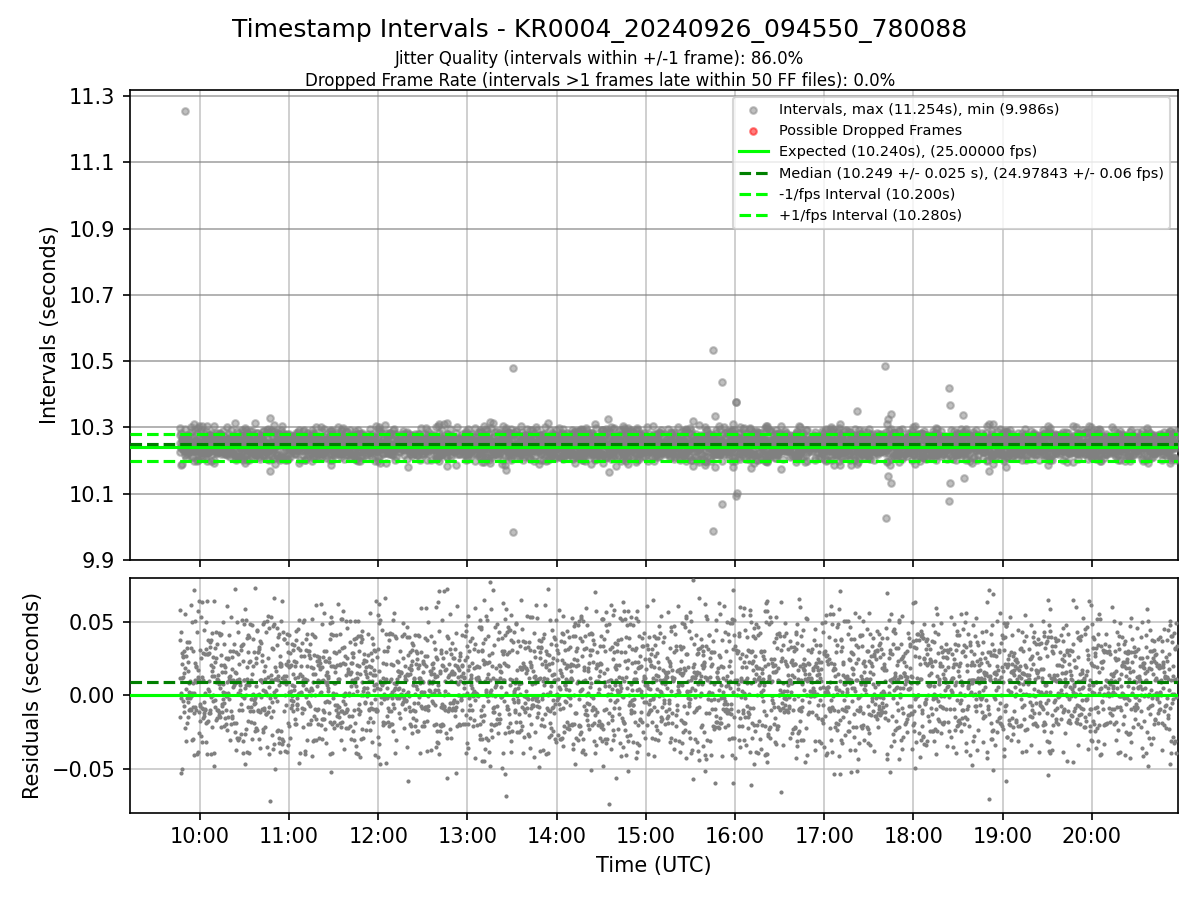
Task: Click the legend entry starting 'Median (10.249 +/- 0.025 s)'
Action: click(x=970, y=173)
